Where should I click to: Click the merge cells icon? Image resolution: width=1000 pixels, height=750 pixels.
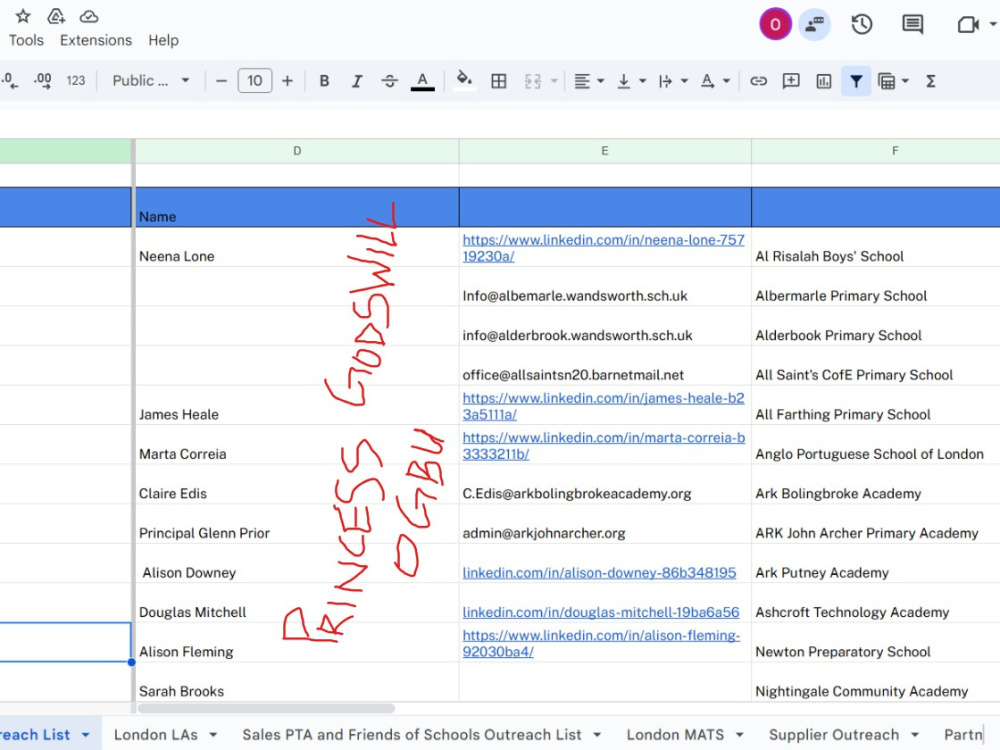tap(532, 81)
